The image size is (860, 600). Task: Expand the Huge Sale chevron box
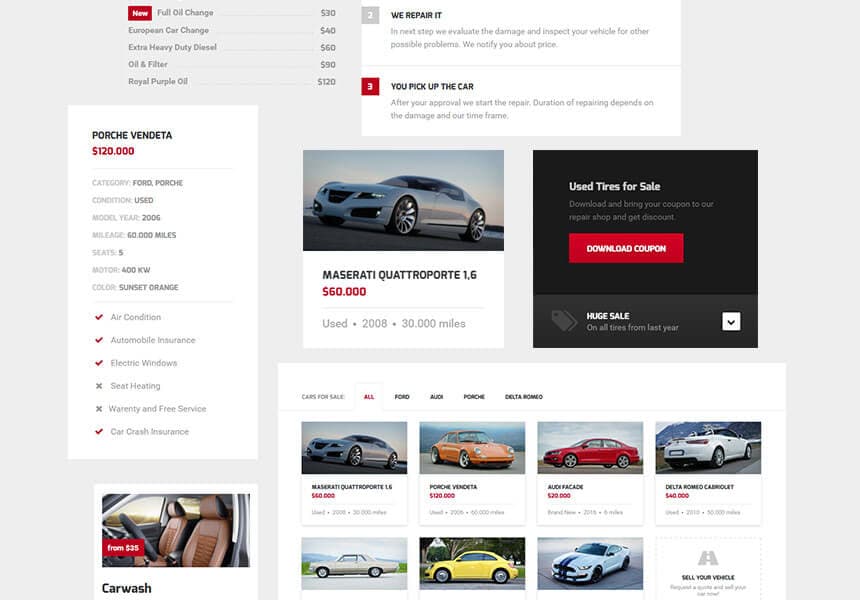point(731,321)
